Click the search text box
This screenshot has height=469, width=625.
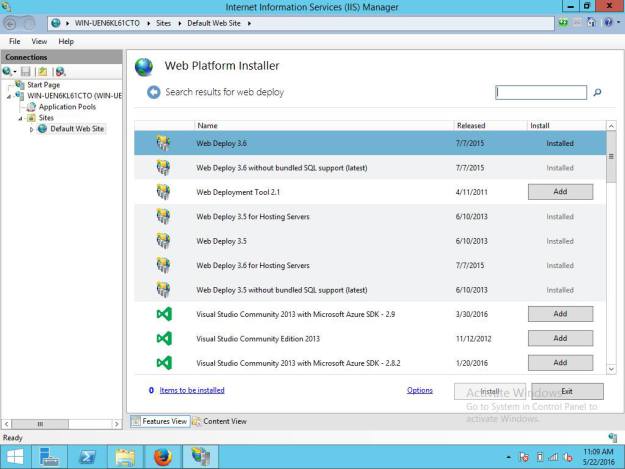click(x=541, y=92)
